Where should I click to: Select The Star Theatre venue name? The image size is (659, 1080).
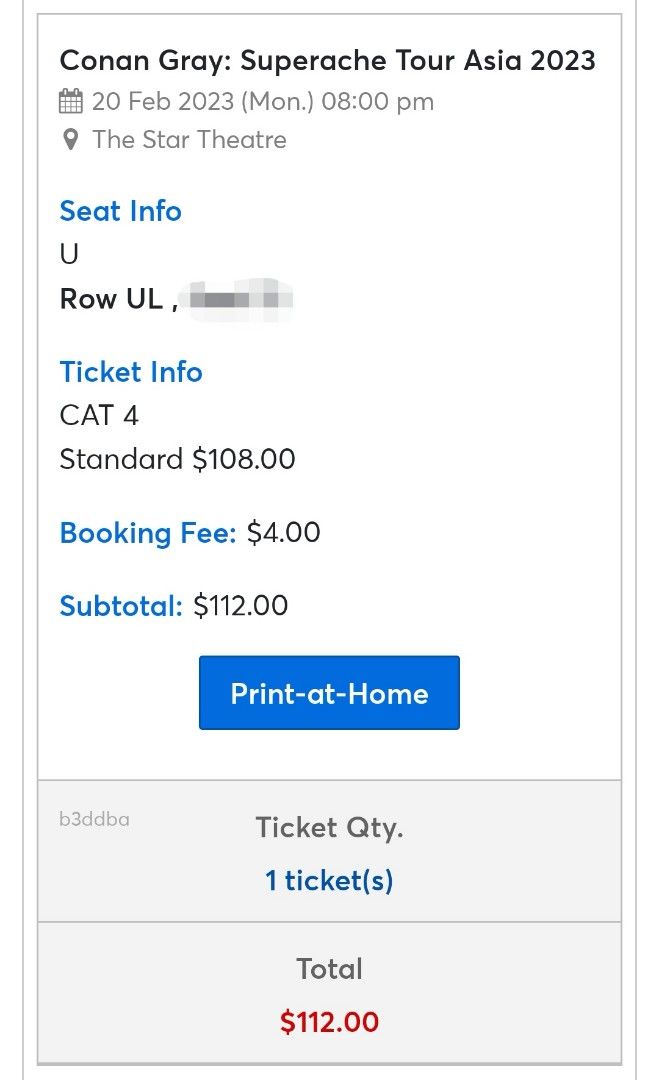[189, 140]
